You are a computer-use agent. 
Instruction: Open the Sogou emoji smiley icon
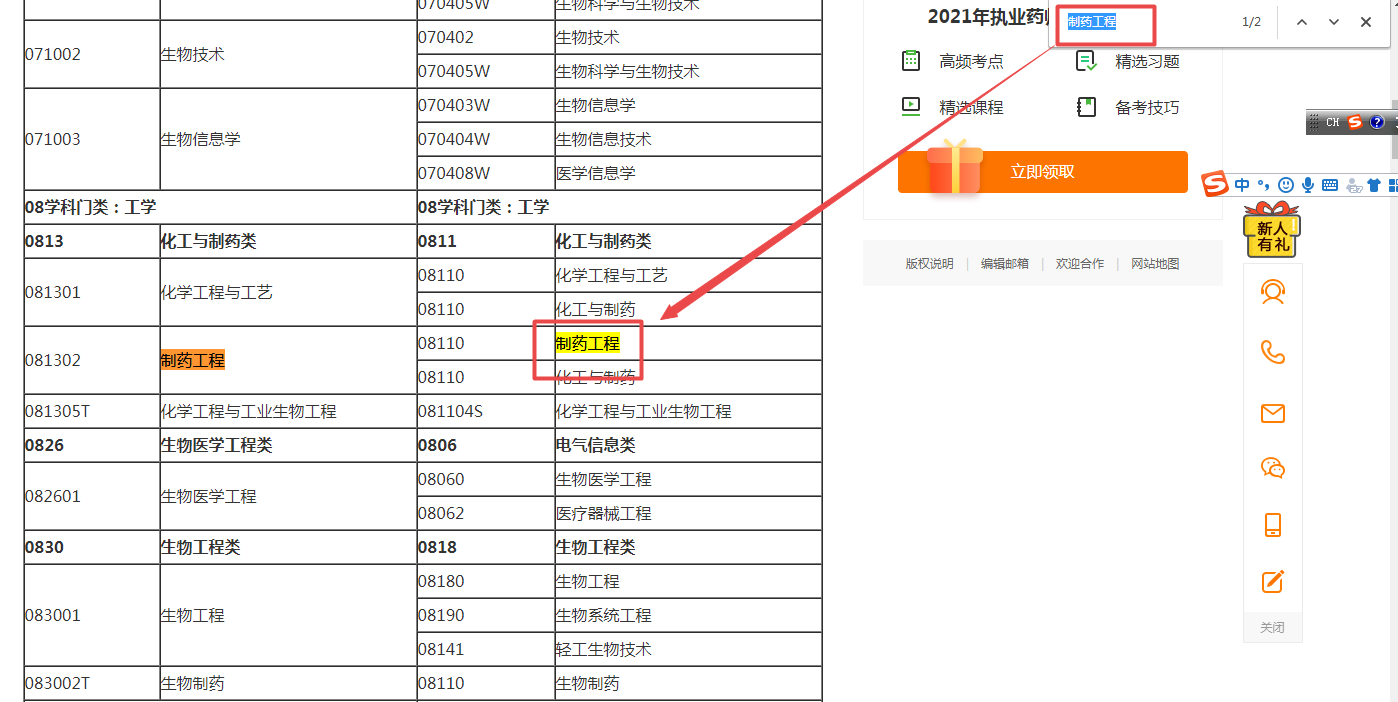pyautogui.click(x=1286, y=185)
